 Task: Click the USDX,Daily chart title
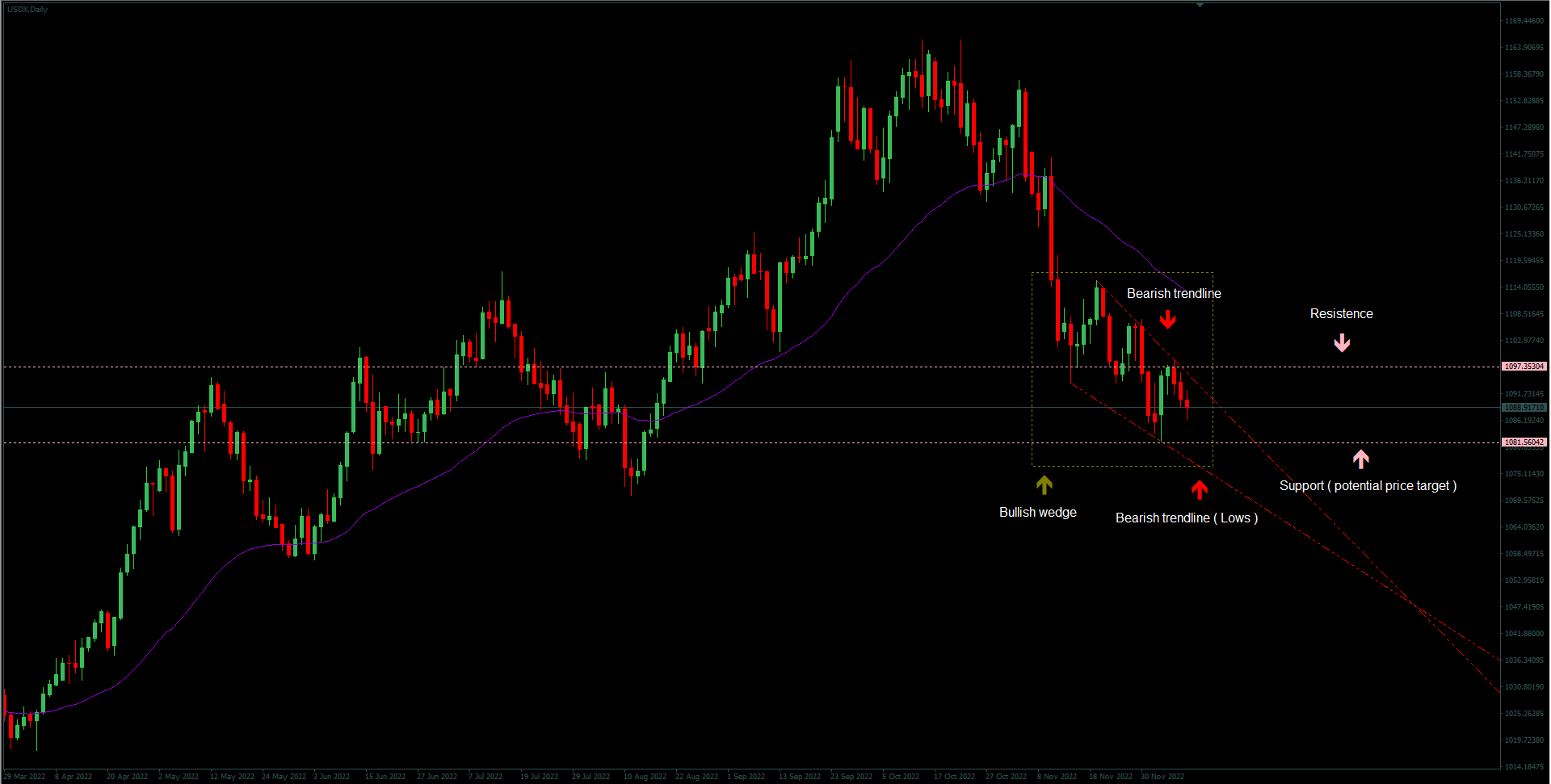pos(27,10)
